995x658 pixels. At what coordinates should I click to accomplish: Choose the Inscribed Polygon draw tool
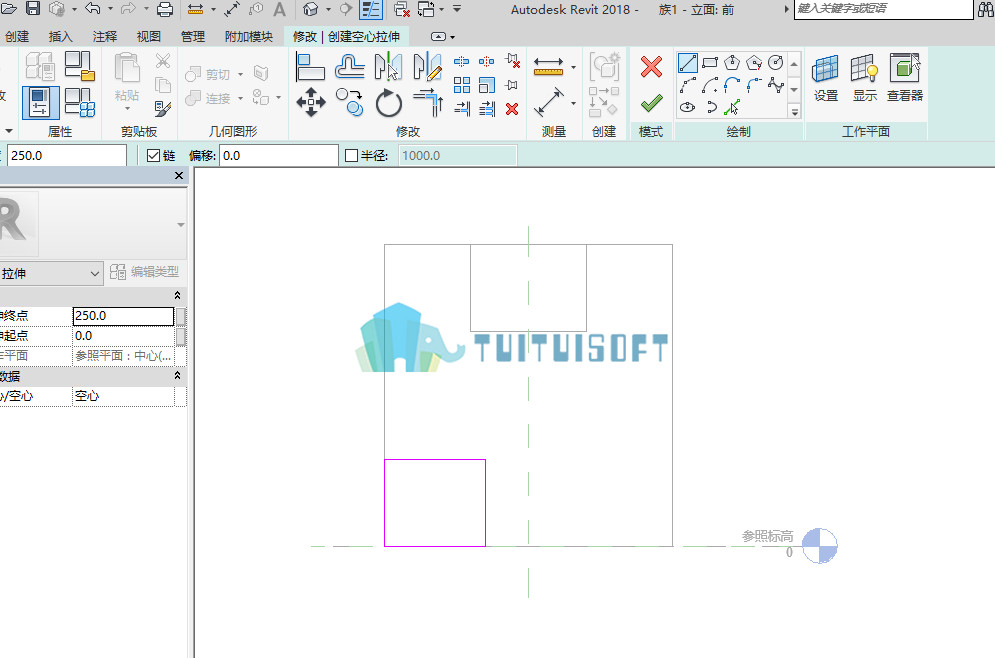732,63
